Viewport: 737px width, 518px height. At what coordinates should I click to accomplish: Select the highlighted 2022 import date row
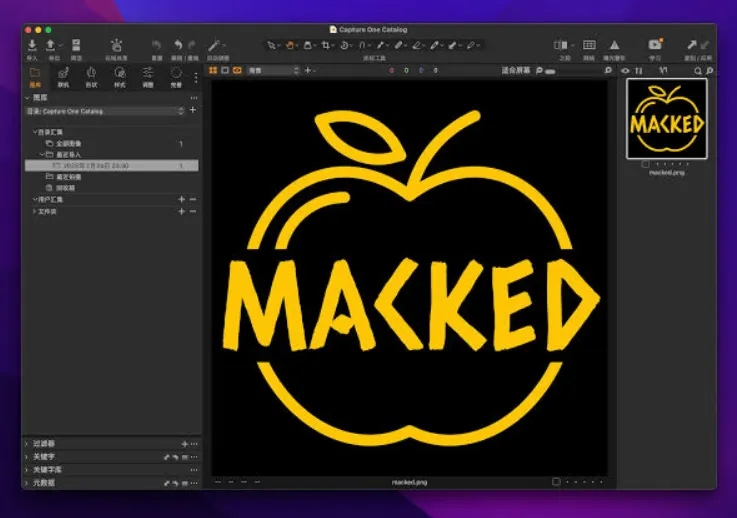point(112,165)
